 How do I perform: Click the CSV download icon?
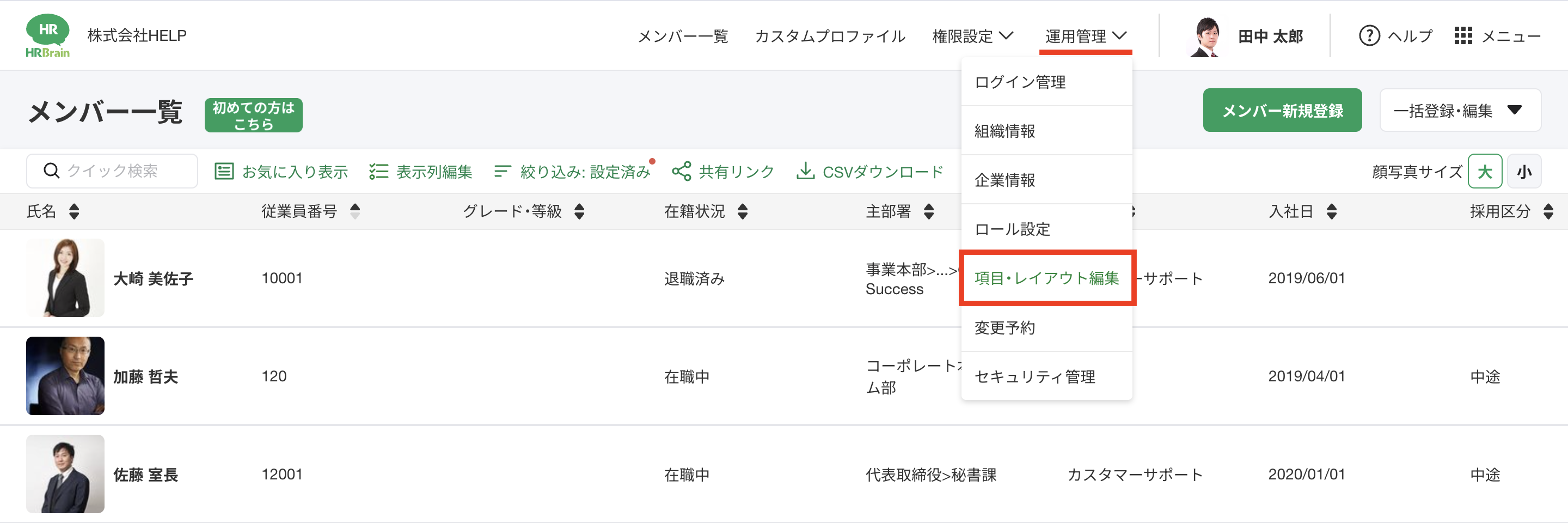(x=805, y=172)
